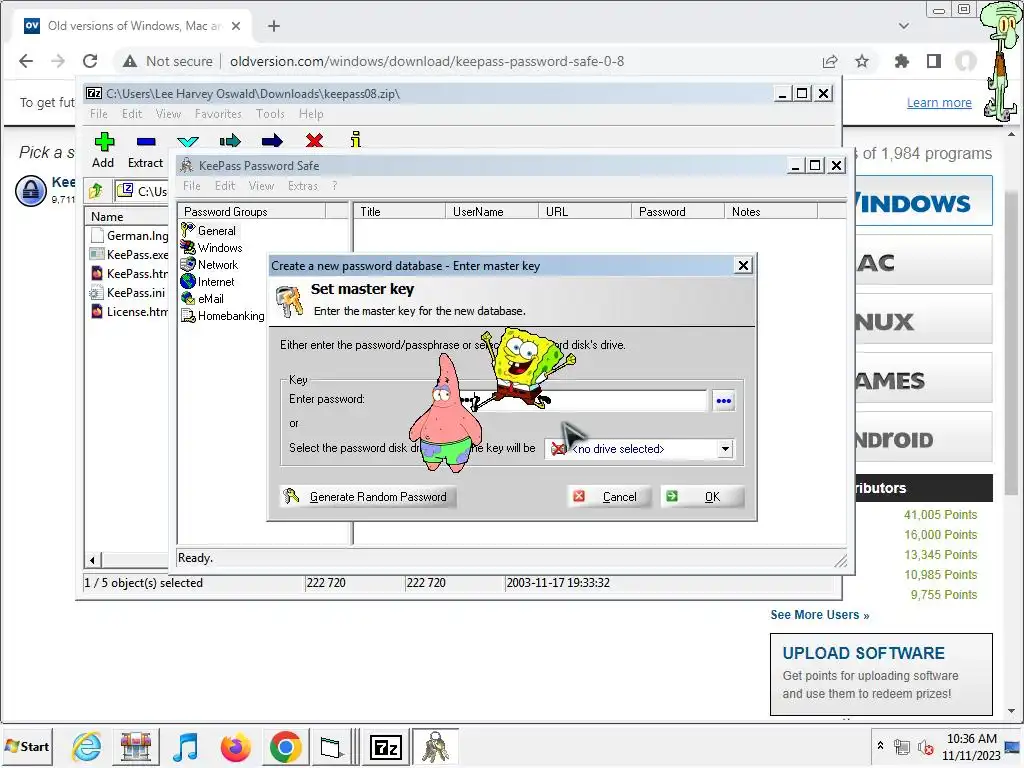This screenshot has width=1024, height=768.
Task: Open a new Chrome tab
Action: pos(274,26)
